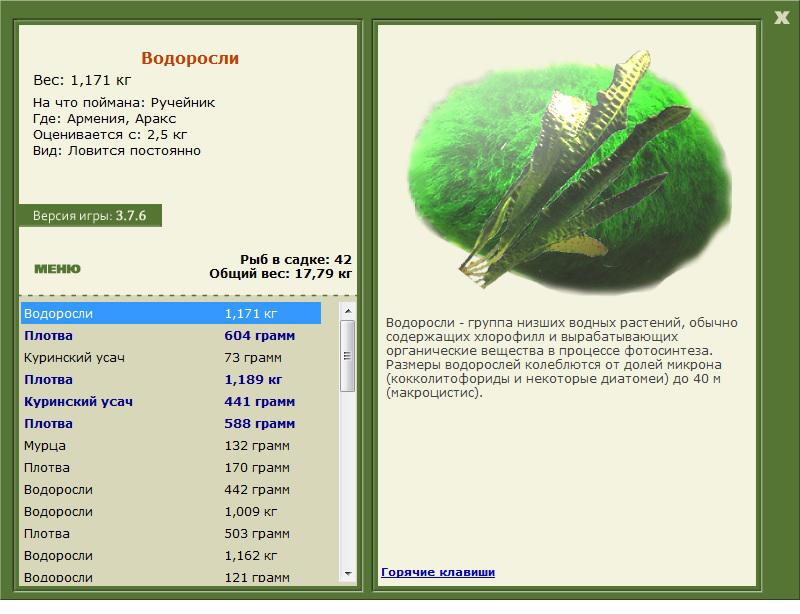Click the Вес: 1,171 кг text
This screenshot has height=614, width=800.
(82, 80)
